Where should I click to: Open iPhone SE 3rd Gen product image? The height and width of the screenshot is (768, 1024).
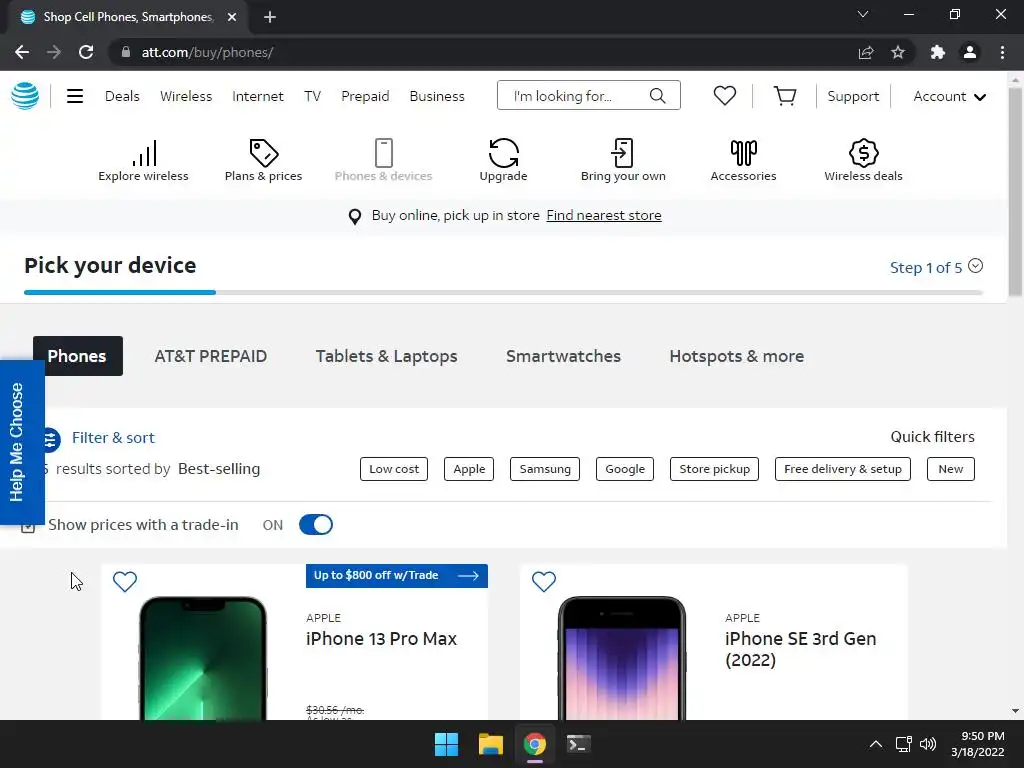[x=622, y=657]
